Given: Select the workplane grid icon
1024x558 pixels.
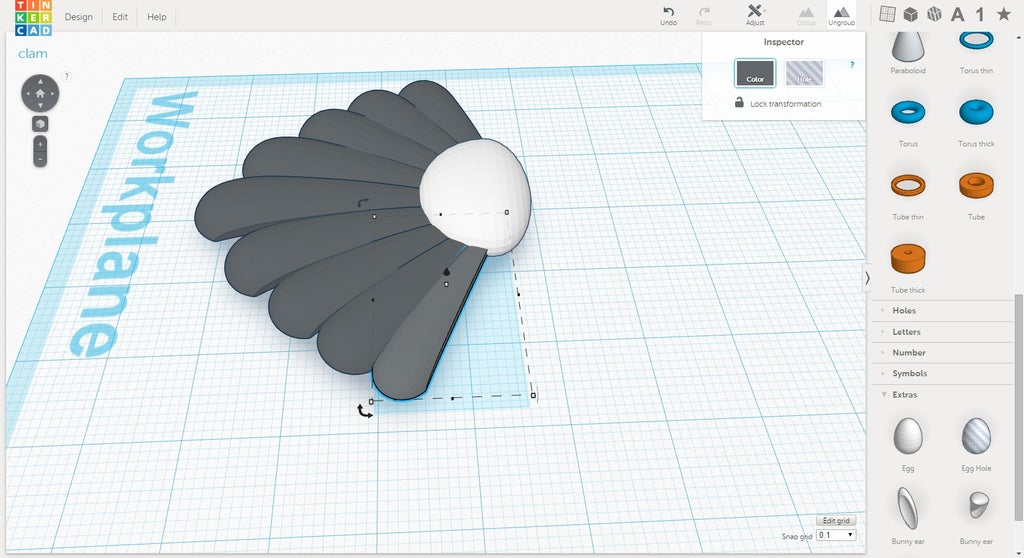Looking at the screenshot, I should click(x=887, y=14).
